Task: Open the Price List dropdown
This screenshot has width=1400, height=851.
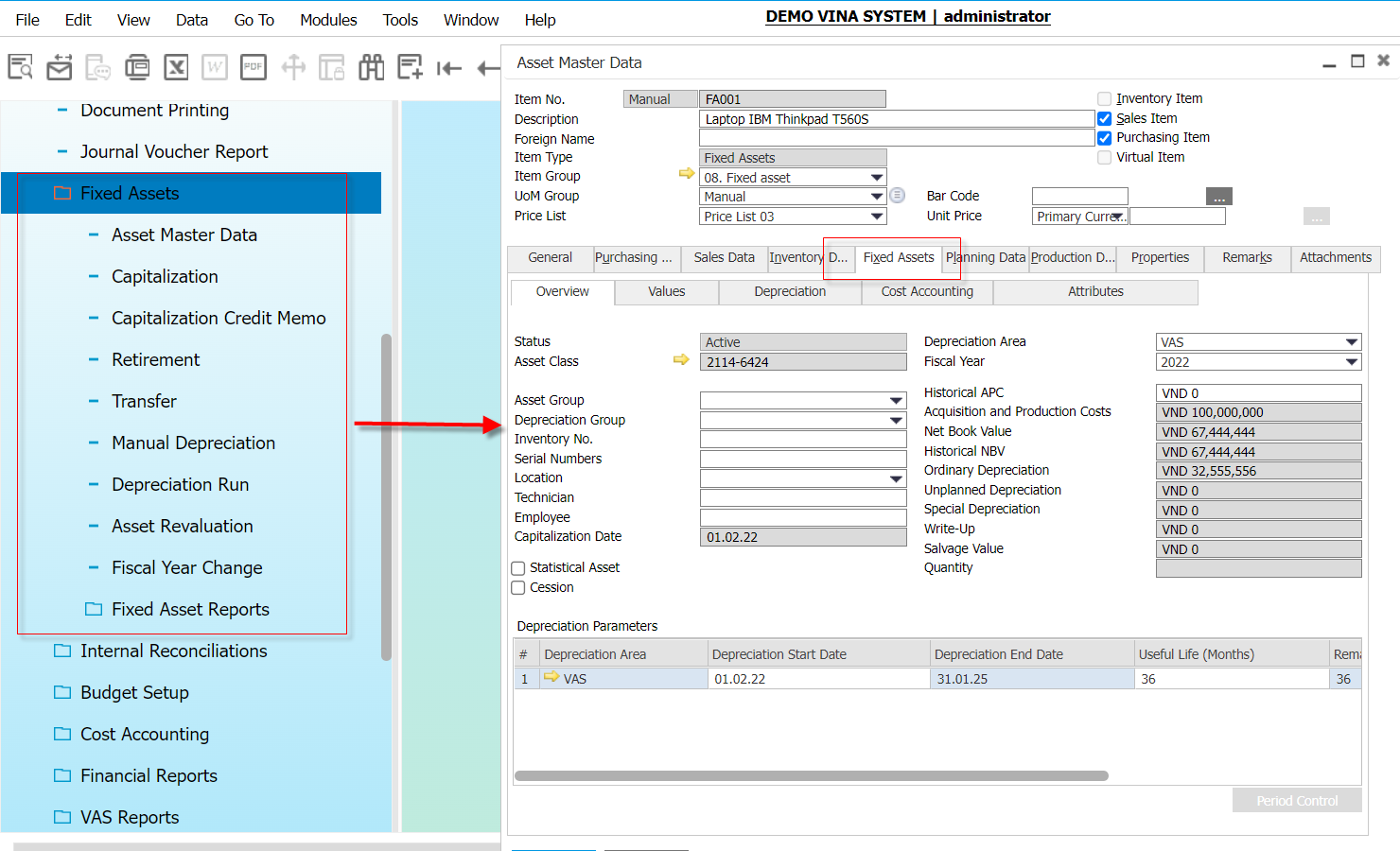Action: click(x=877, y=217)
